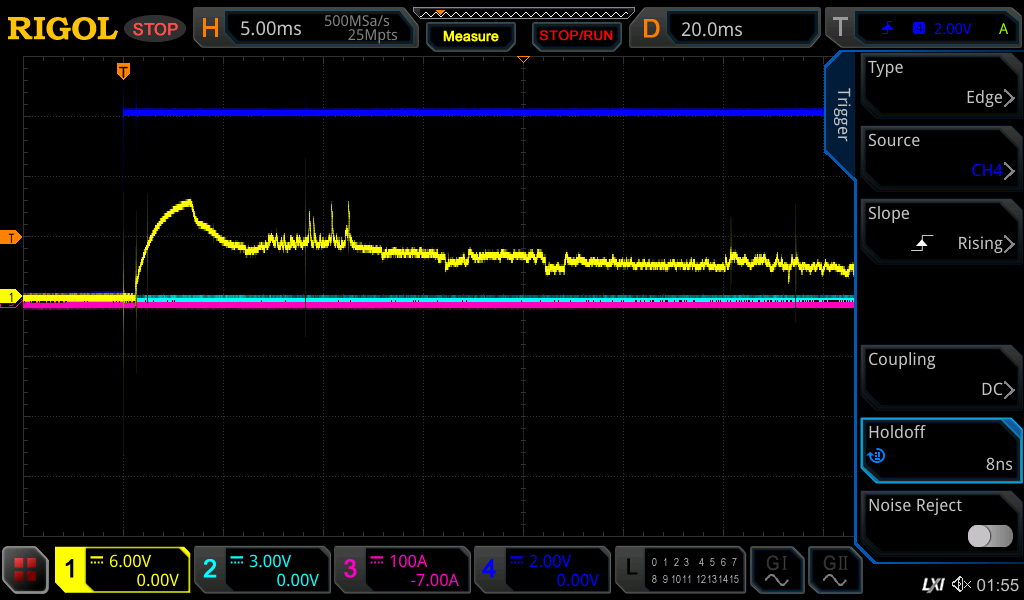1024x600 pixels.
Task: Open the GII signal generator icon
Action: pyautogui.click(x=834, y=570)
